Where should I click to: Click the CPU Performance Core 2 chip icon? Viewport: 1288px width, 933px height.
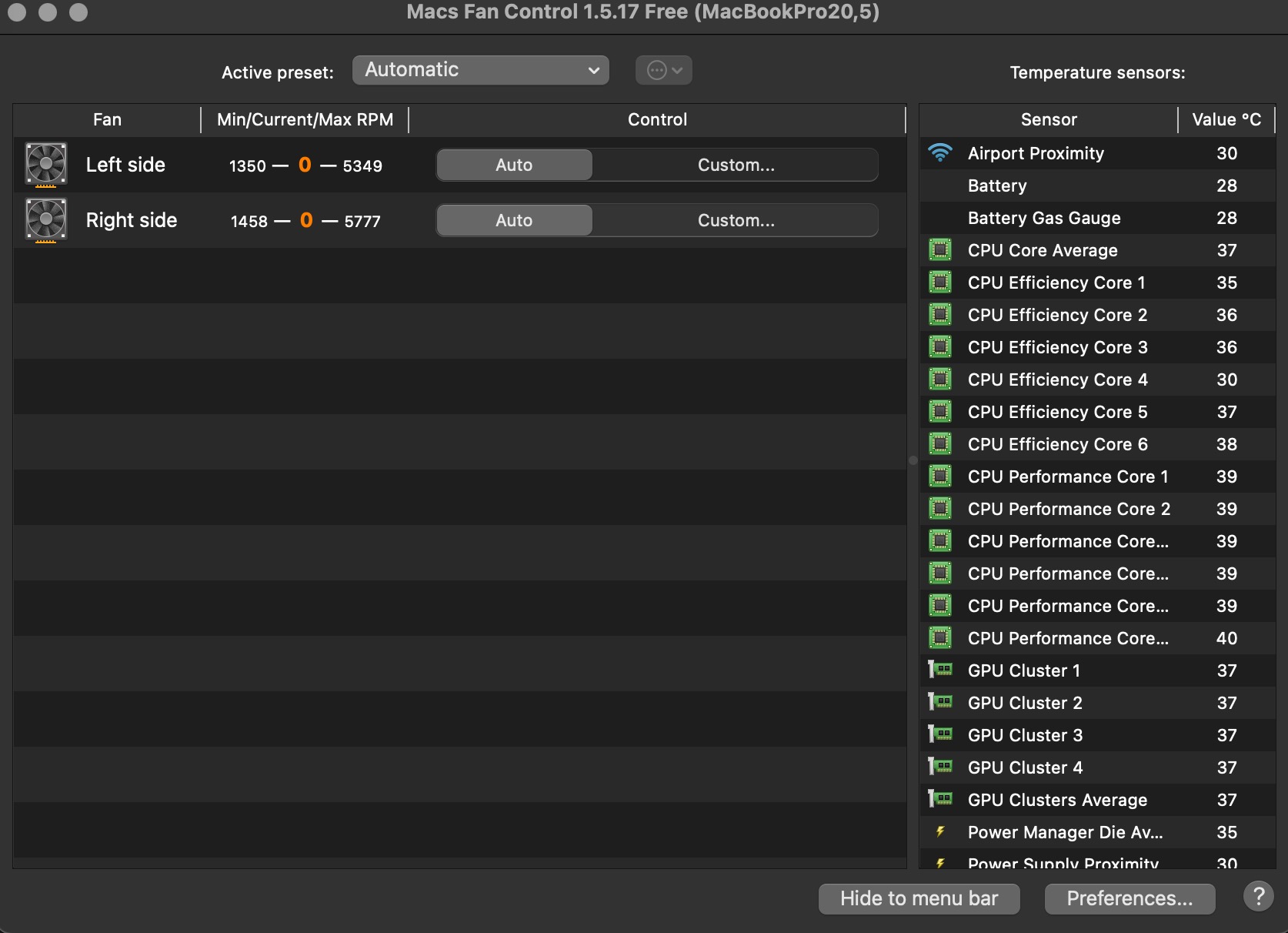pyautogui.click(x=940, y=508)
